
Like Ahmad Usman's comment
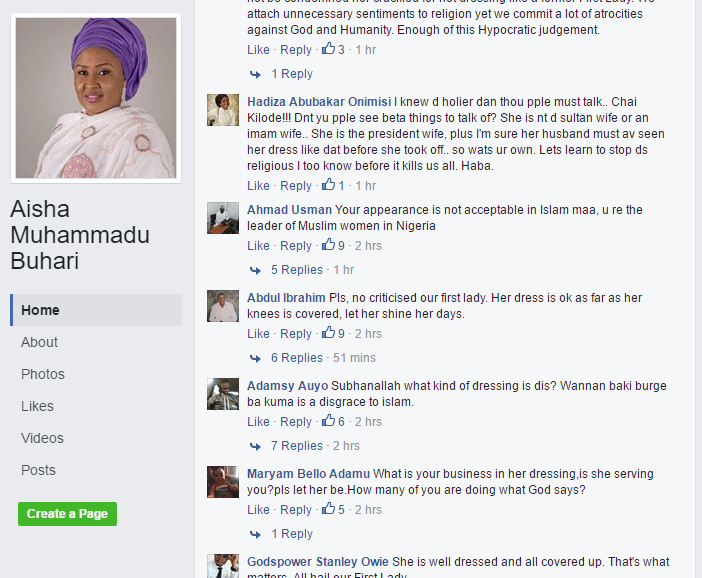coord(258,246)
